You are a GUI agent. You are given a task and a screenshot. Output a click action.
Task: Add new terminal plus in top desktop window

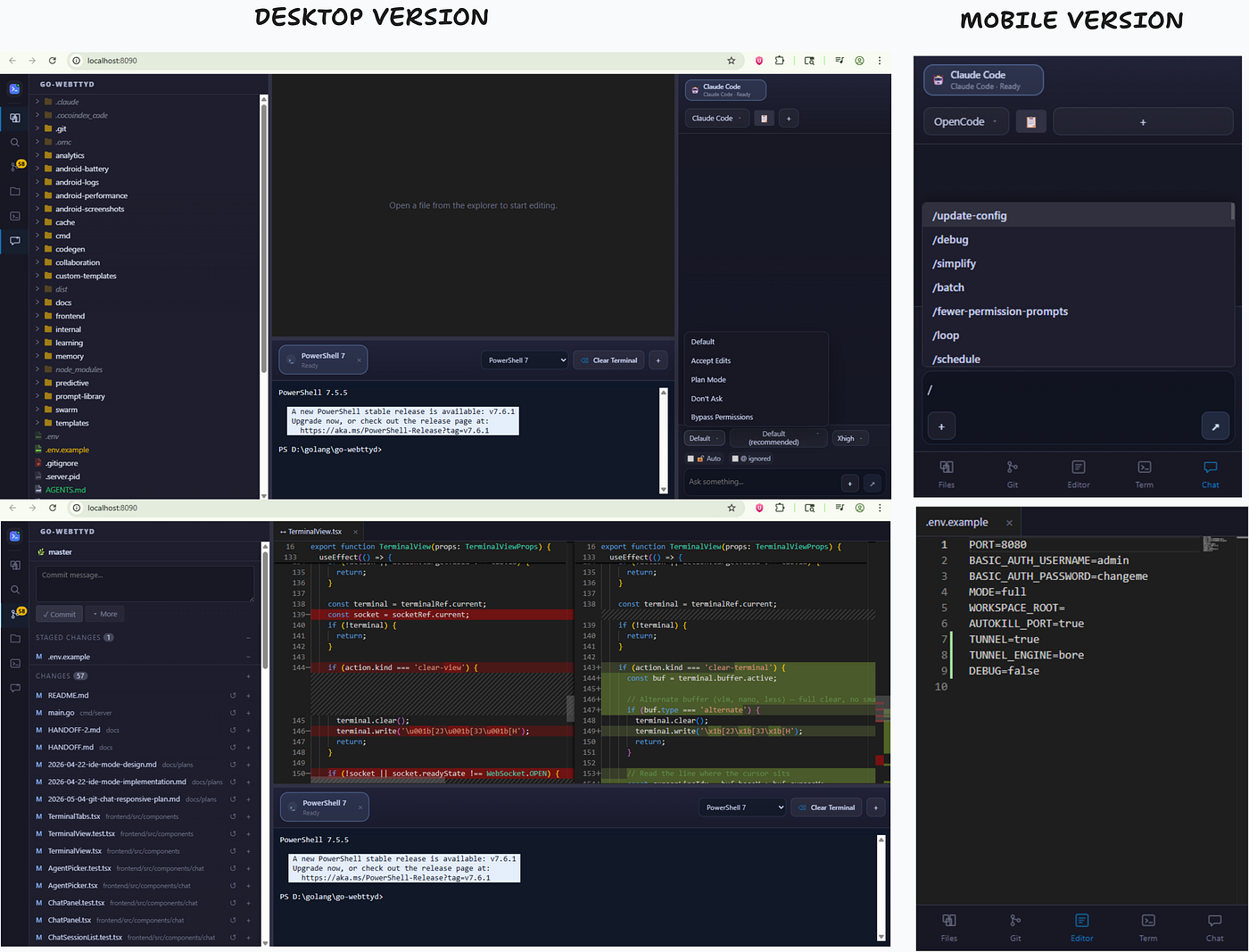pyautogui.click(x=658, y=360)
